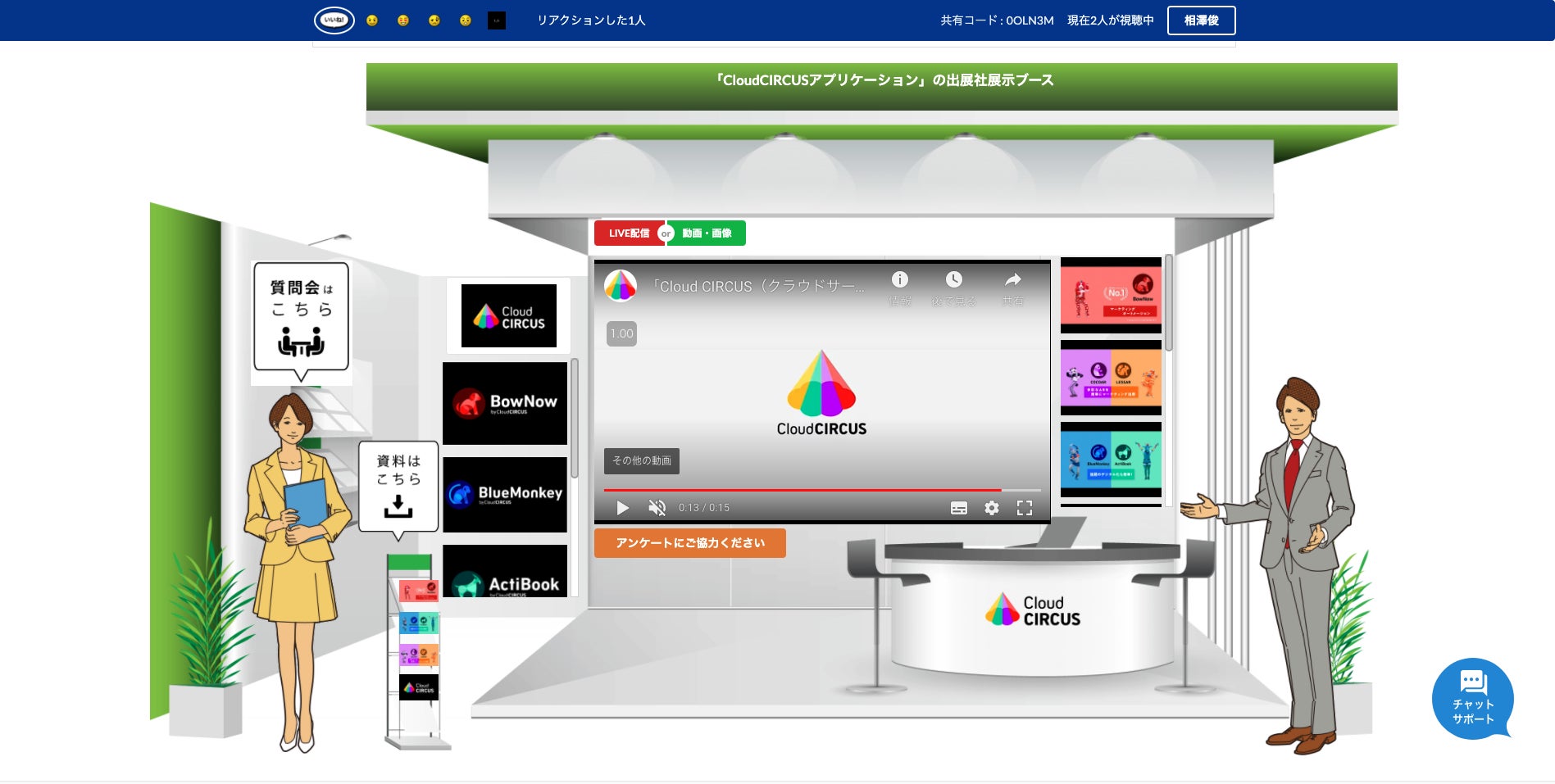Click the video thumbnail list scrollbar
Viewport: 1555px width, 784px height.
1169,303
